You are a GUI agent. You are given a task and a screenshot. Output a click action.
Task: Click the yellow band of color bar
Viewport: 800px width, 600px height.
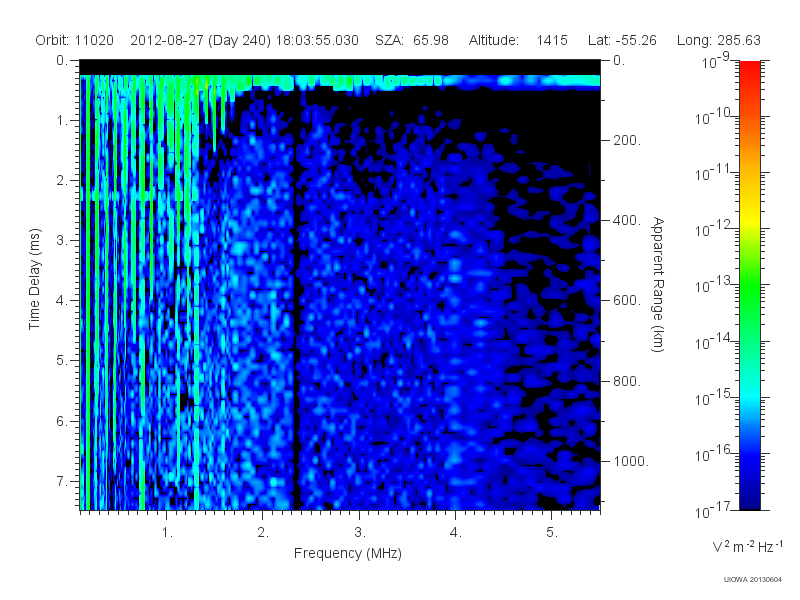tap(750, 219)
